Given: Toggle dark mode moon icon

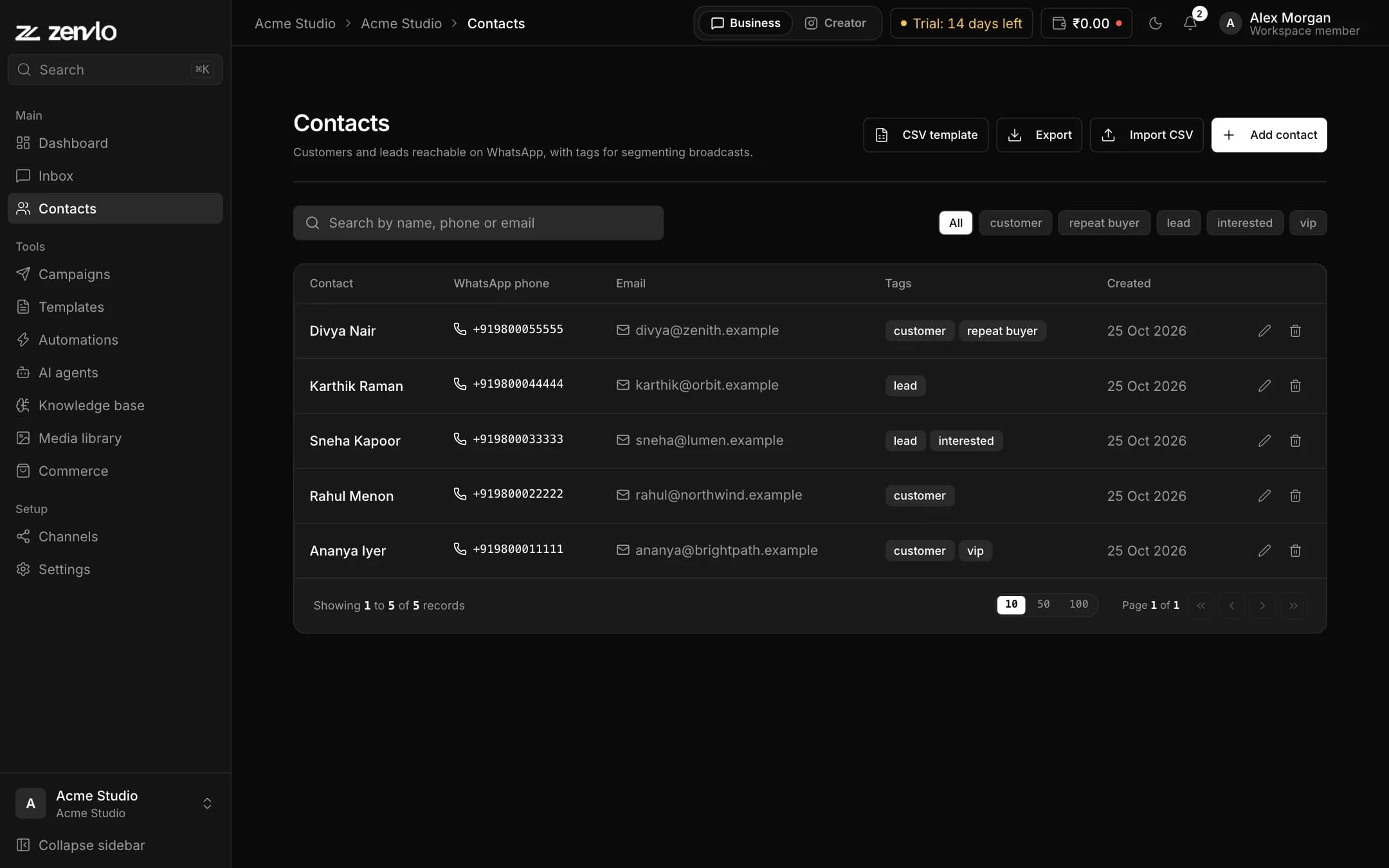Looking at the screenshot, I should (x=1156, y=23).
